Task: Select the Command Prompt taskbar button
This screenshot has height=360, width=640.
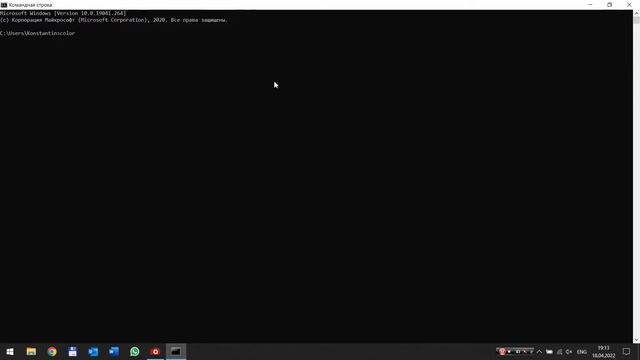Action: [176, 351]
